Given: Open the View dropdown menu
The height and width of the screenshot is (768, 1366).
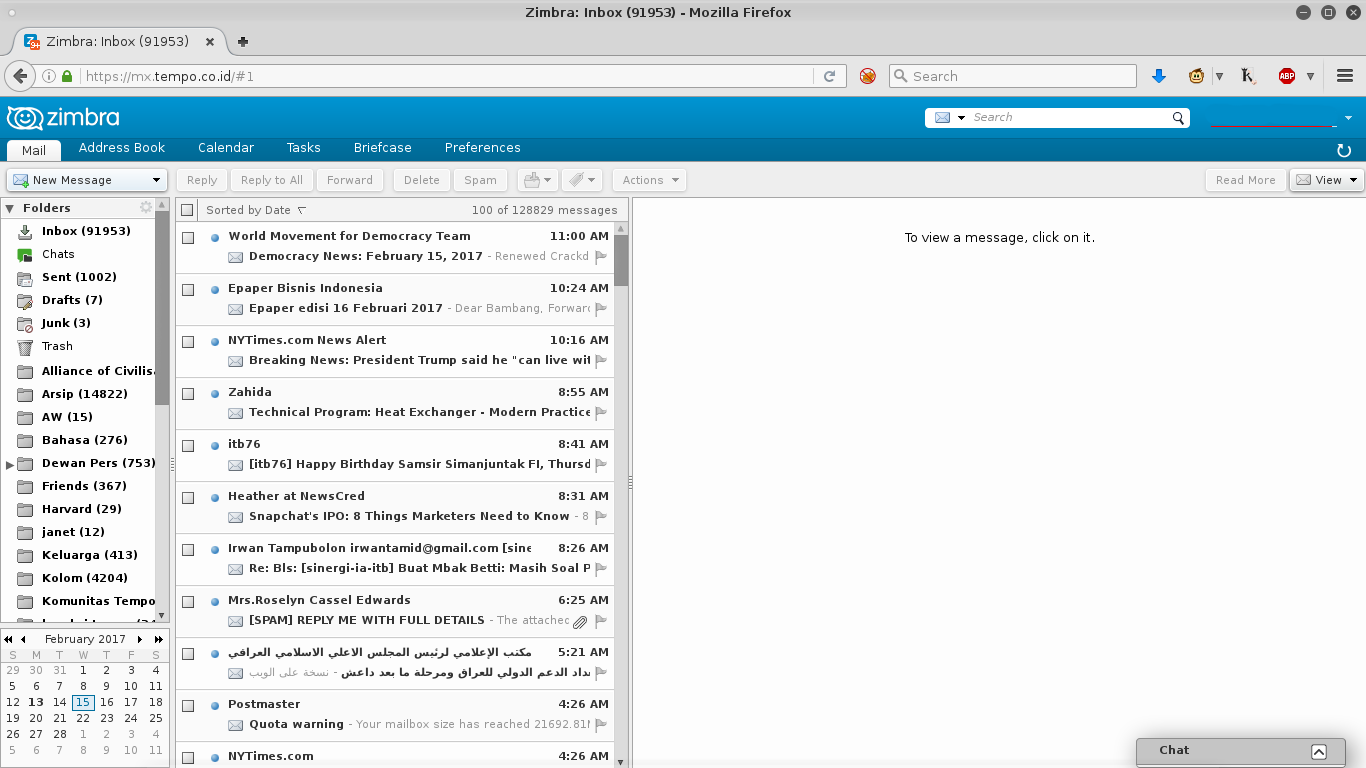Looking at the screenshot, I should point(1327,180).
